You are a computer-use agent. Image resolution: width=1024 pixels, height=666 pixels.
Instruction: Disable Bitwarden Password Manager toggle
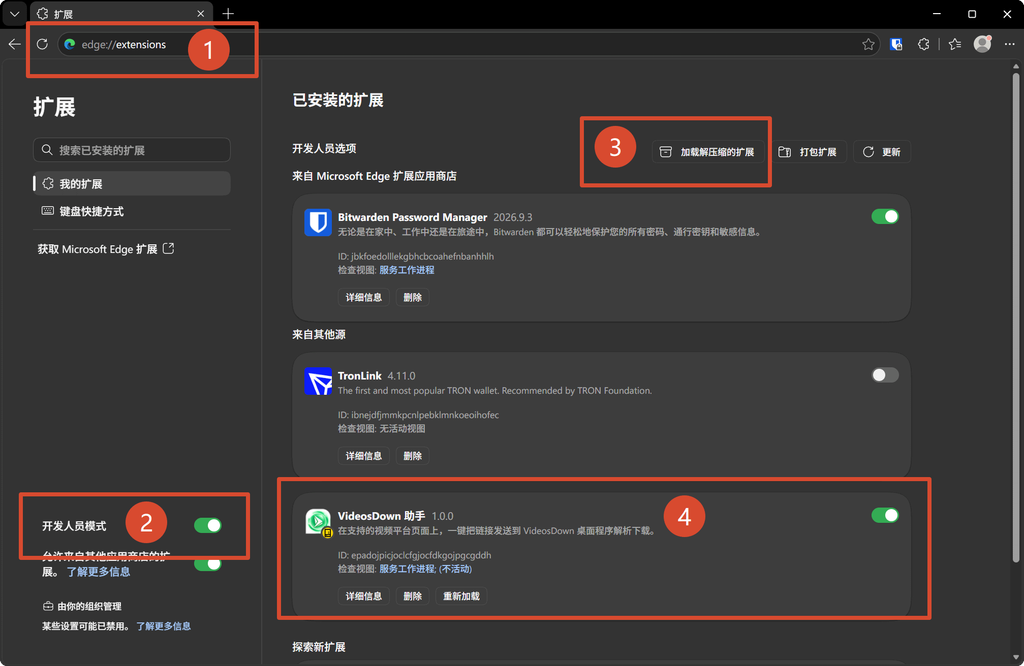[885, 217]
